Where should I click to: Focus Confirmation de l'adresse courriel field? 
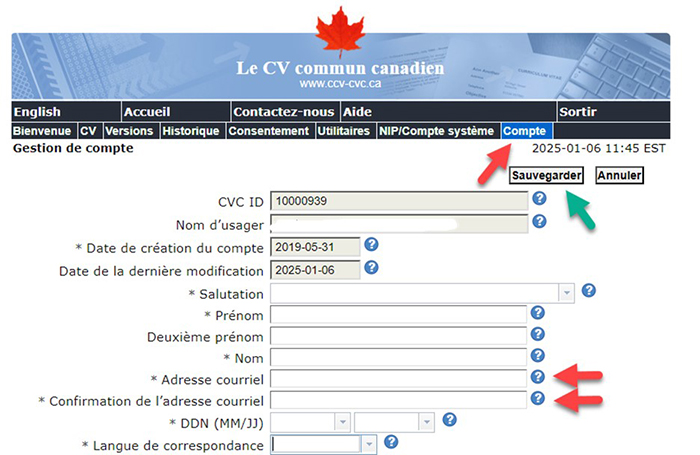398,400
